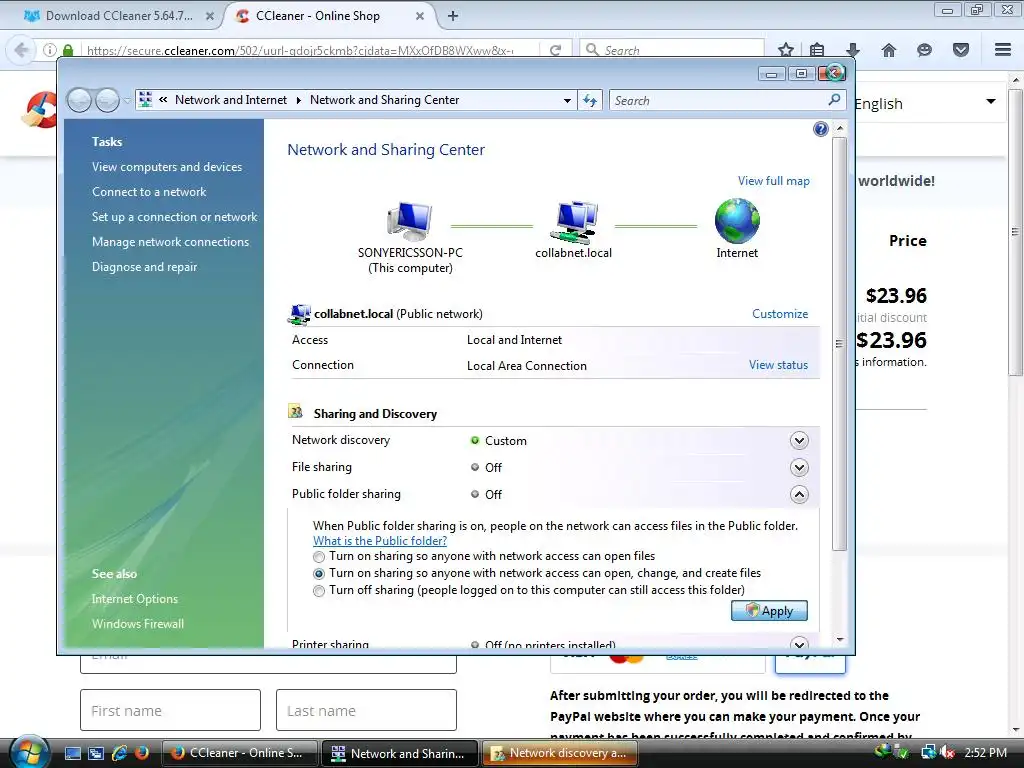Click Set up a connection or network
Screen dimensions: 1024x768
pyautogui.click(x=174, y=217)
